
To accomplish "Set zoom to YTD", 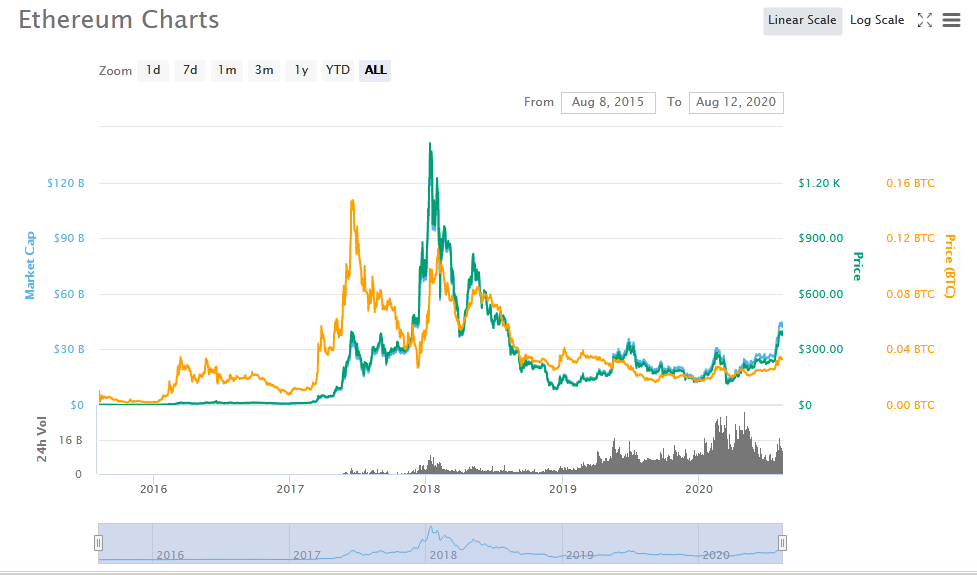I will [x=338, y=70].
